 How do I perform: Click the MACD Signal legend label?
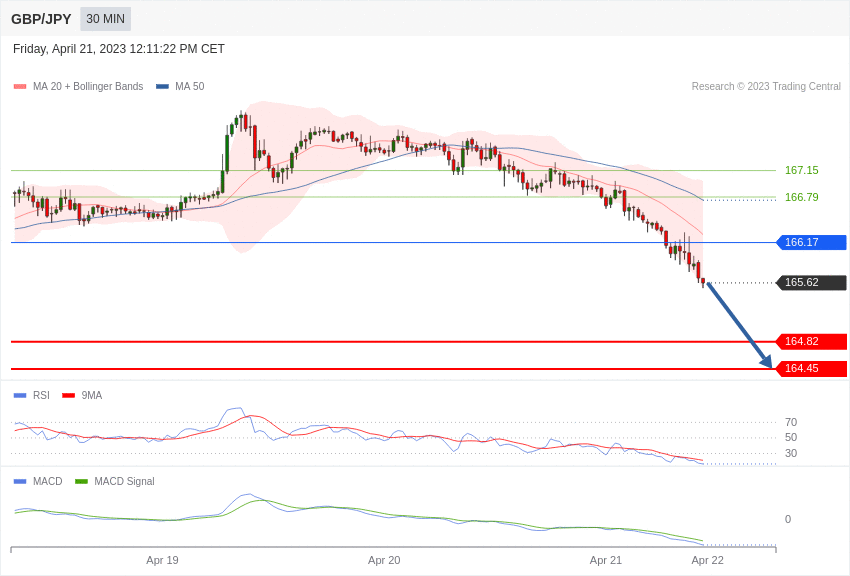click(x=124, y=482)
